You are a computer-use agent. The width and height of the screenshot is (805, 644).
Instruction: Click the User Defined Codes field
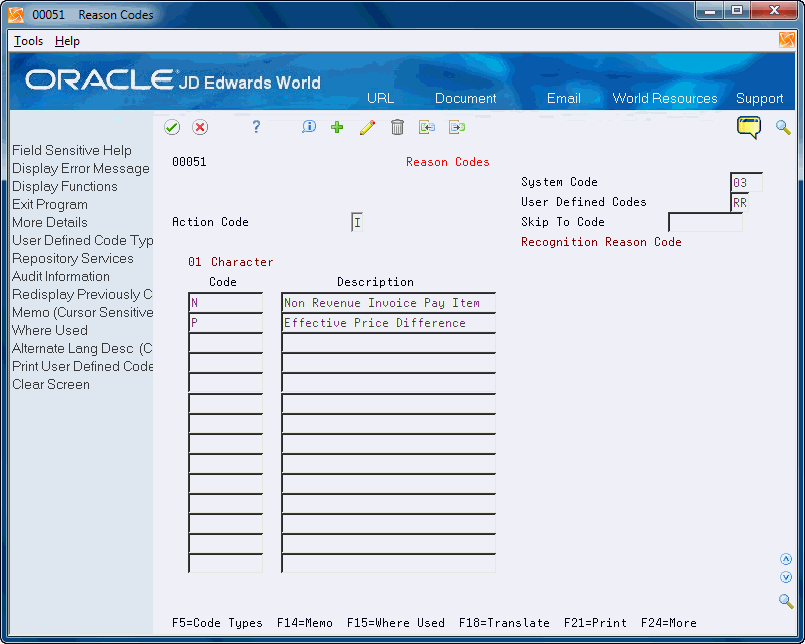739,202
